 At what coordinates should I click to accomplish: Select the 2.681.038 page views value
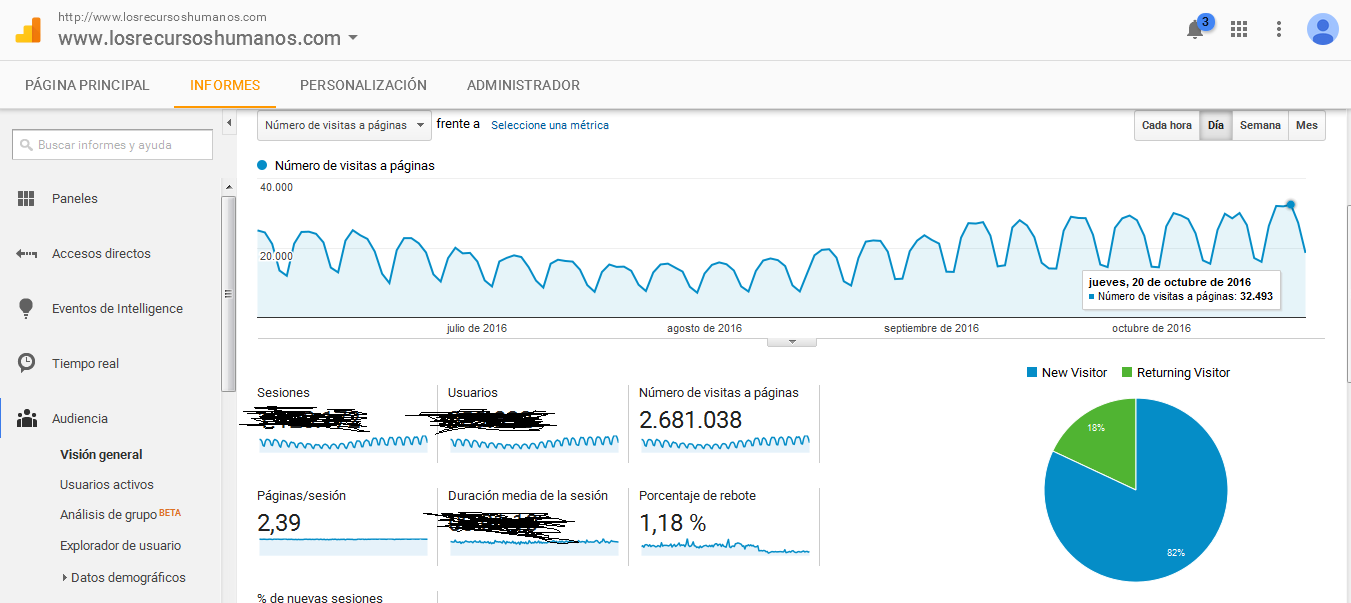pyautogui.click(x=690, y=420)
